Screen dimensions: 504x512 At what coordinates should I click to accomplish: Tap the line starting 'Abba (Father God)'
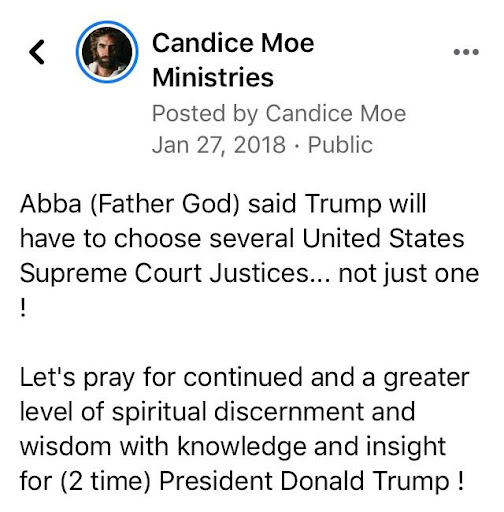click(223, 204)
